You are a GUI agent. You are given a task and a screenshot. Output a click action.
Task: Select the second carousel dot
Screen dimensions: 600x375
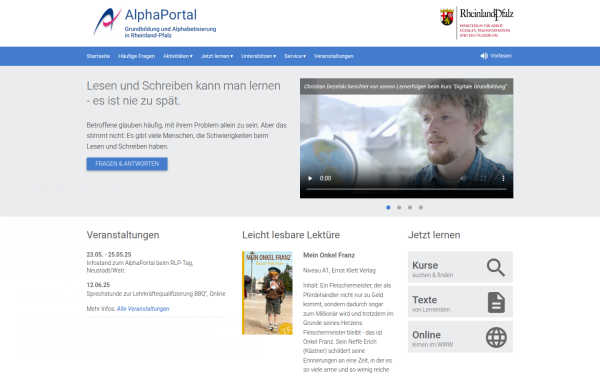[x=399, y=207]
